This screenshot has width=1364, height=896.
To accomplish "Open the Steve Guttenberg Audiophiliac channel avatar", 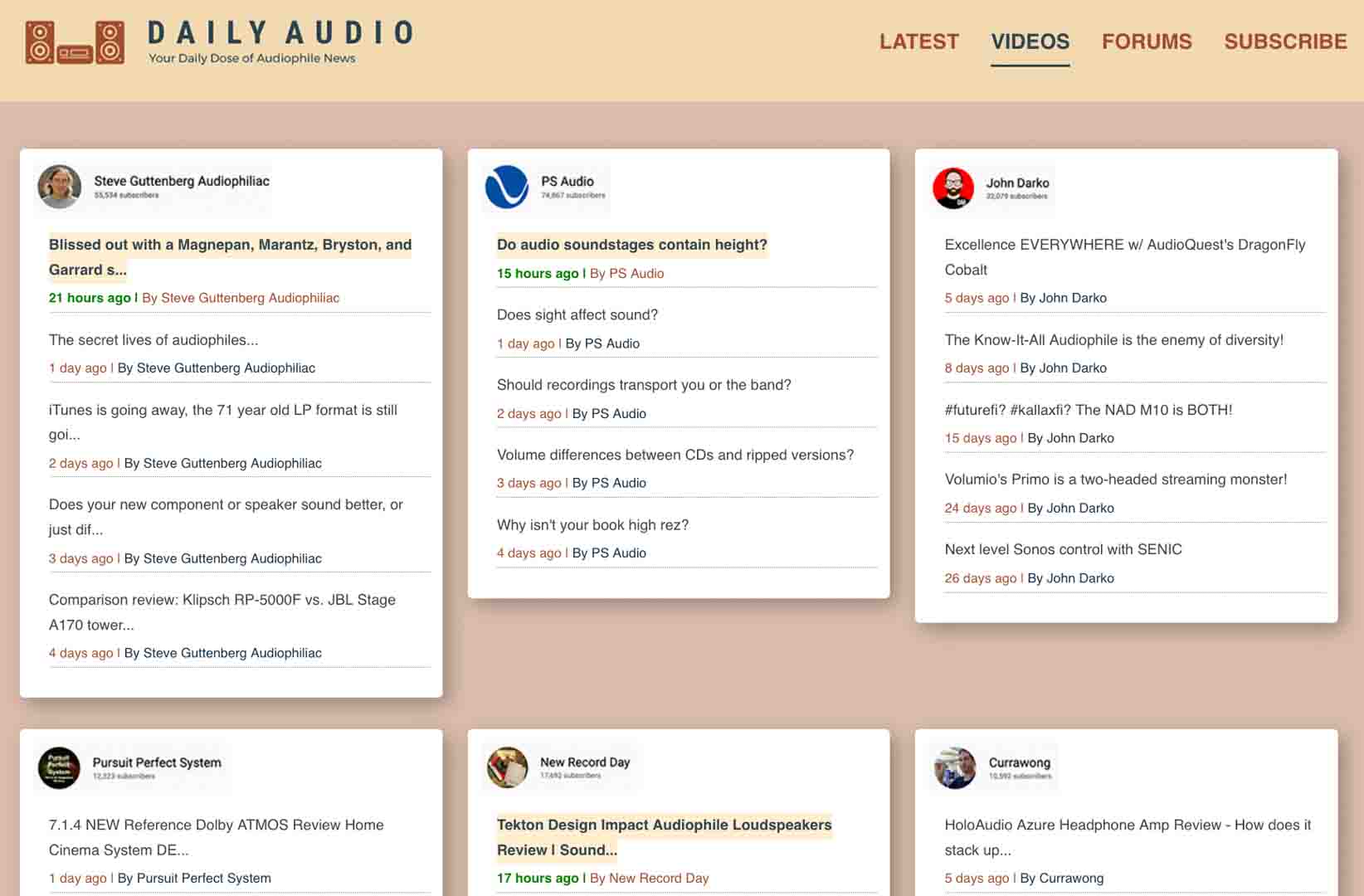I will coord(60,187).
